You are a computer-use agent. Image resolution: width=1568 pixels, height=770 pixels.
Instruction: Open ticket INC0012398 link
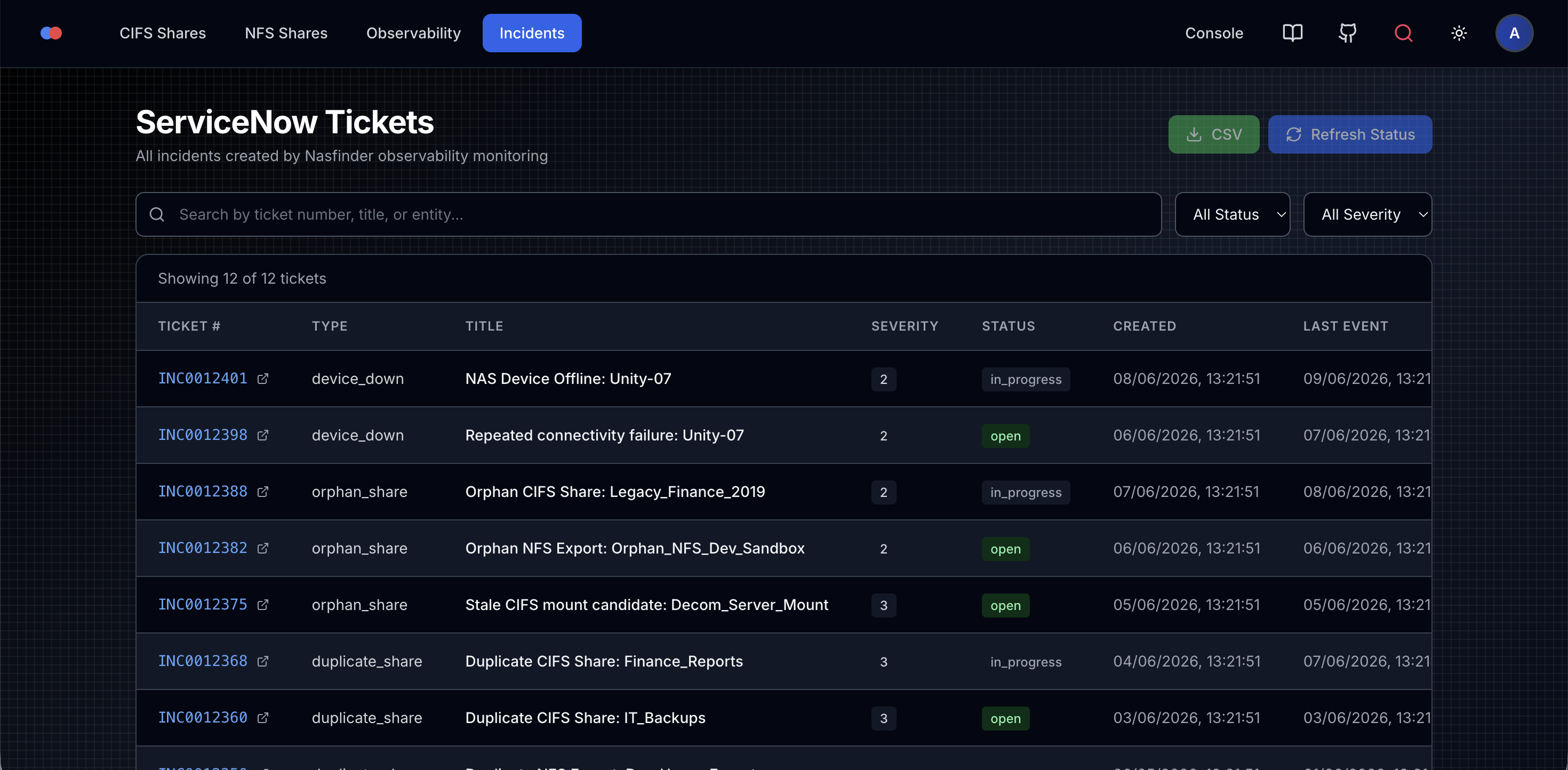pyautogui.click(x=203, y=435)
